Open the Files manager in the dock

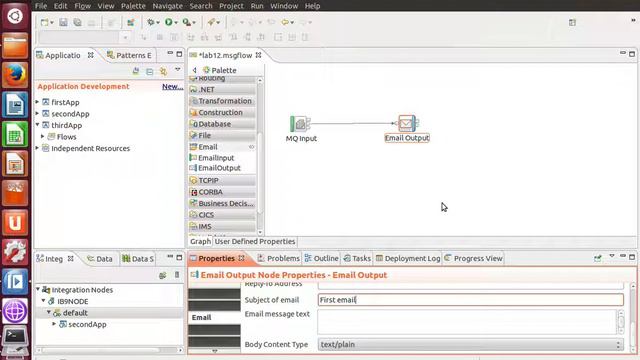pos(15,46)
